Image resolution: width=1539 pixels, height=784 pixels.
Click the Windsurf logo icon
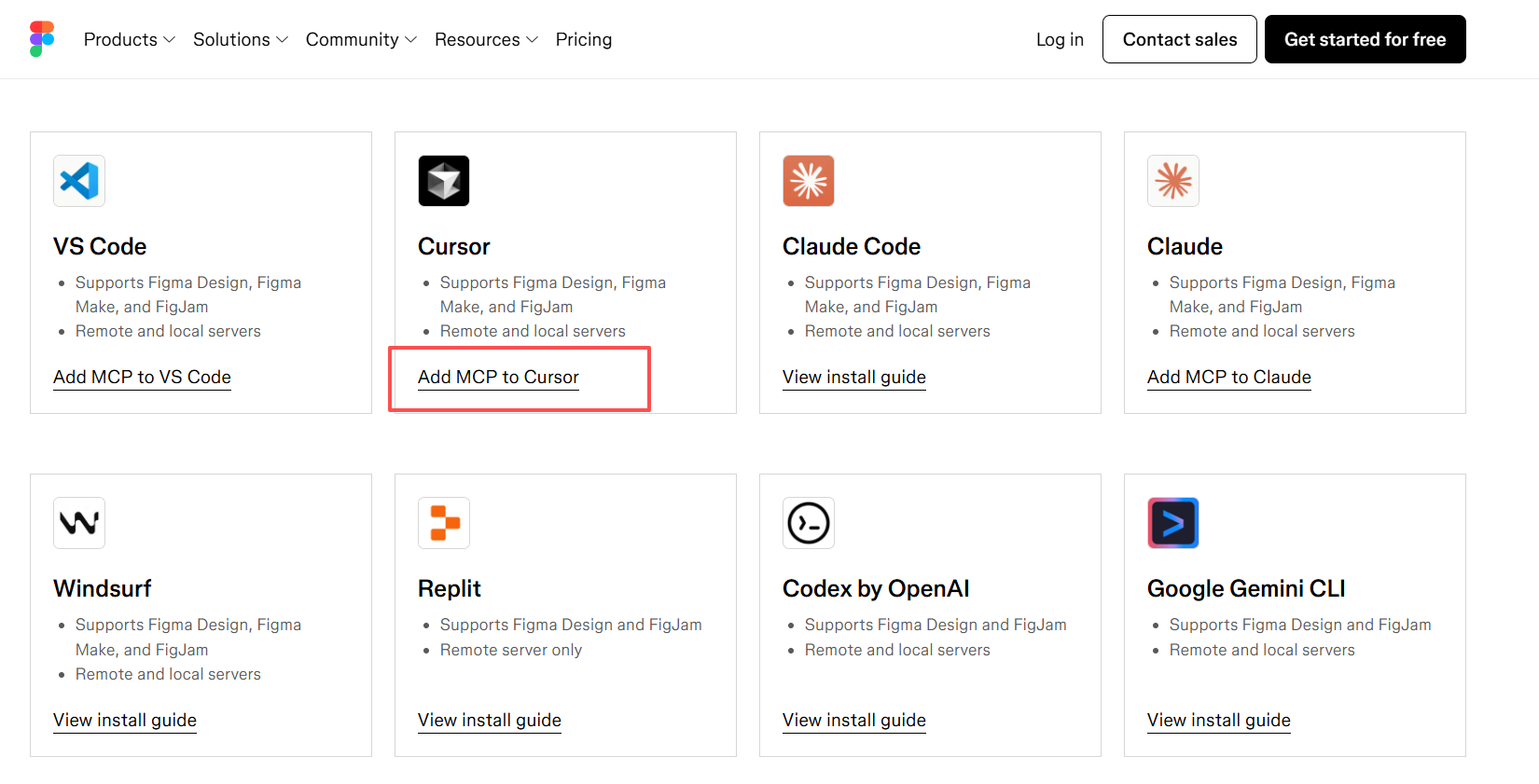79,523
